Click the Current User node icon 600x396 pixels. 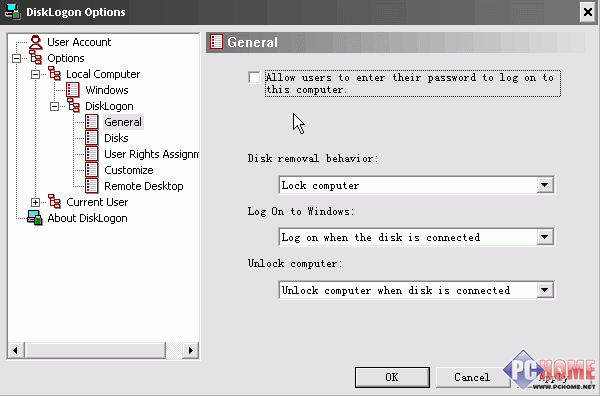[x=54, y=202]
